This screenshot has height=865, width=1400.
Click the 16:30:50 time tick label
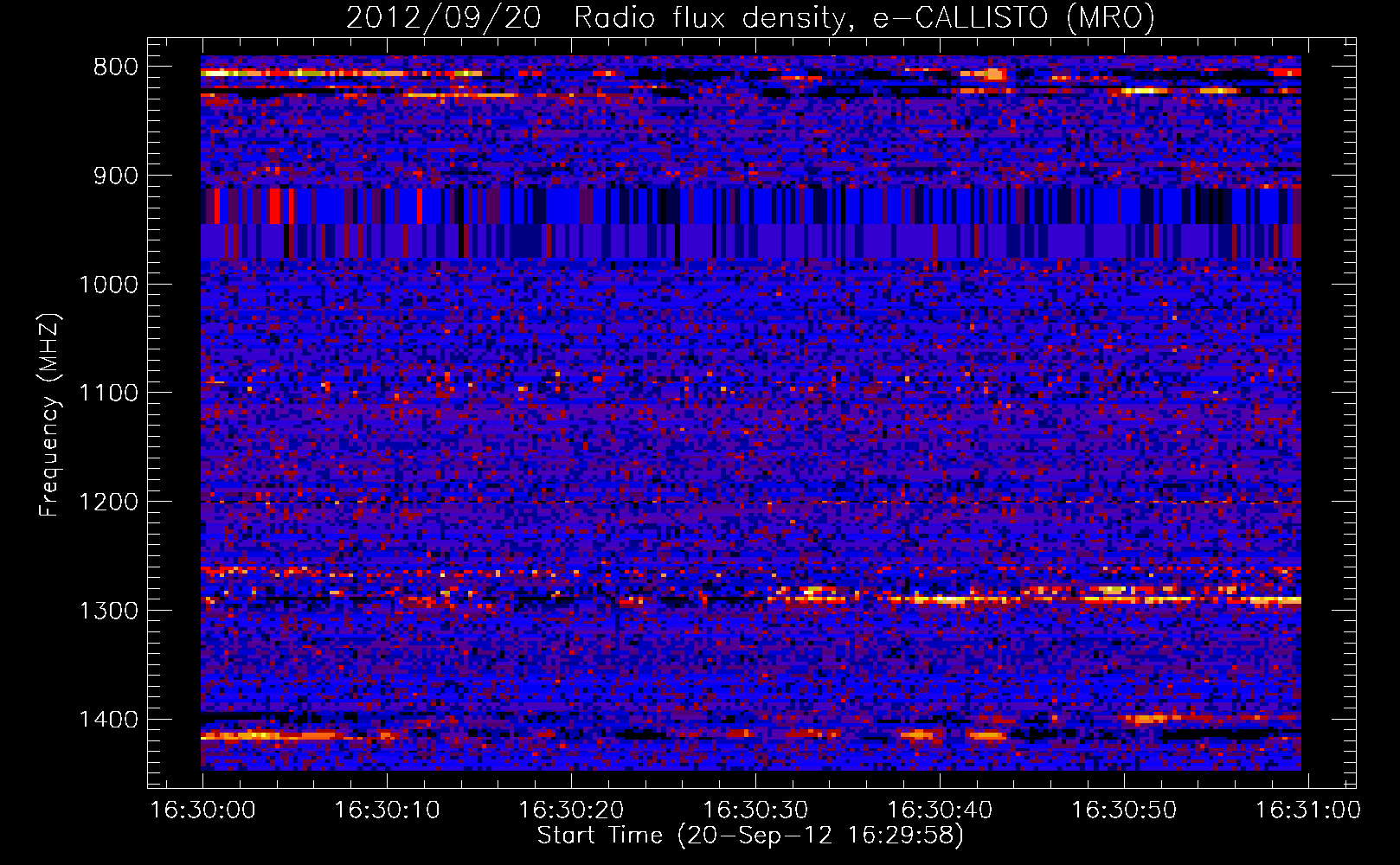coord(1124,811)
